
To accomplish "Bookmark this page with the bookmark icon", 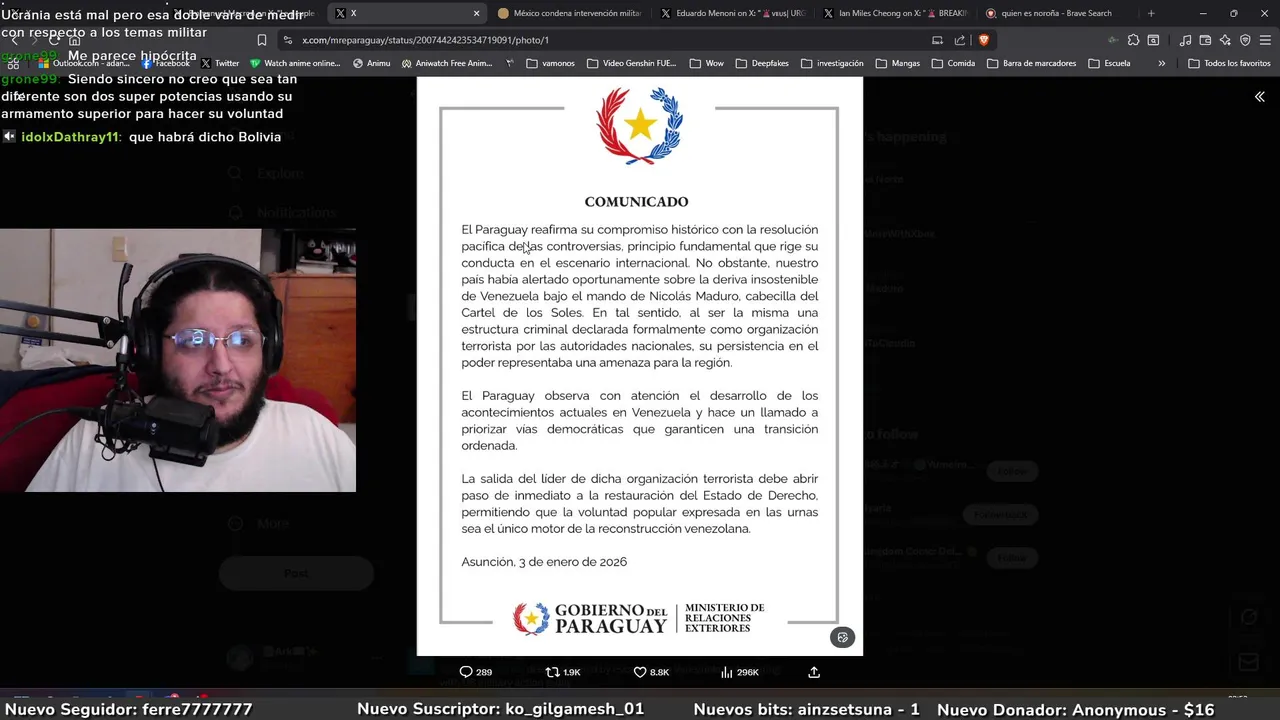I will pos(261,40).
